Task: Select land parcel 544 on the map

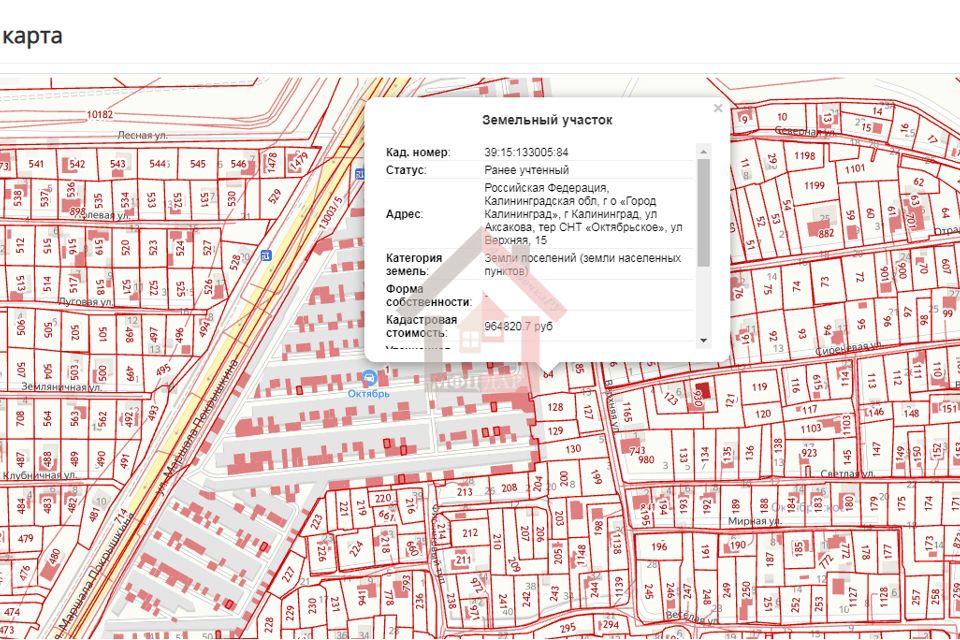Action: click(157, 164)
